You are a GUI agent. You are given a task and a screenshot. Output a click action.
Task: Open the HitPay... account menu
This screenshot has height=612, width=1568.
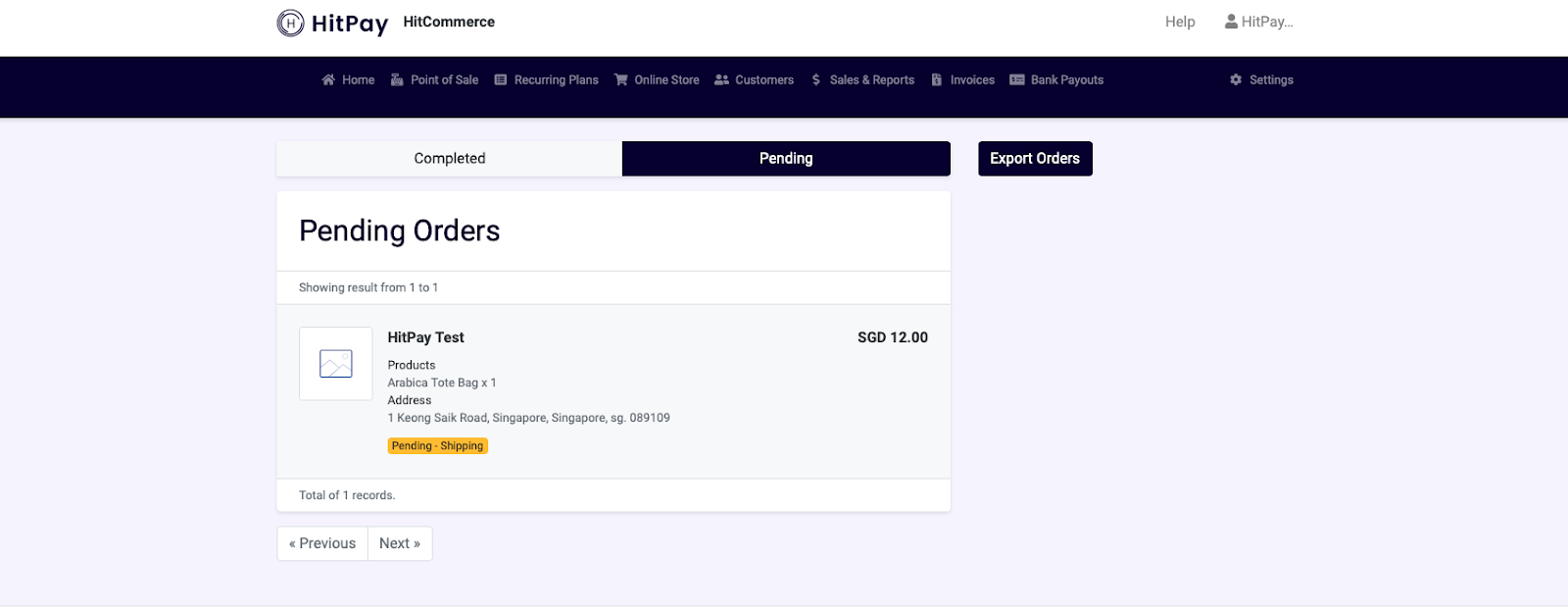pos(1259,22)
